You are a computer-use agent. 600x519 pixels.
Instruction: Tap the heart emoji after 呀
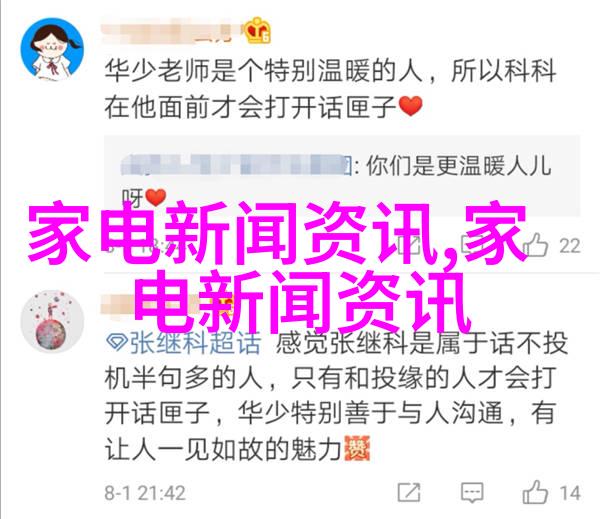point(156,198)
